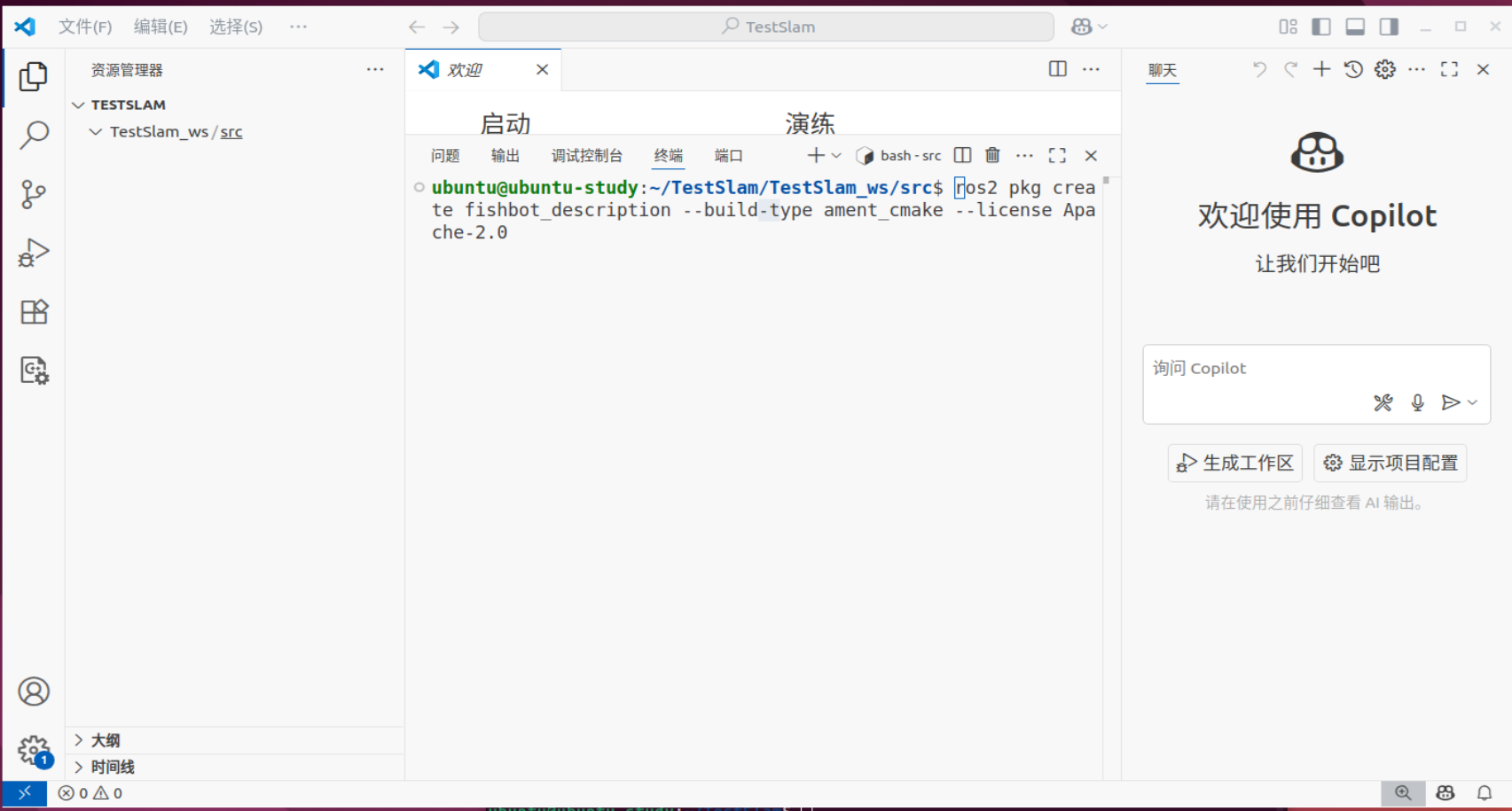Image resolution: width=1512 pixels, height=811 pixels.
Task: Toggle bottom panel visibility
Action: 1355,27
